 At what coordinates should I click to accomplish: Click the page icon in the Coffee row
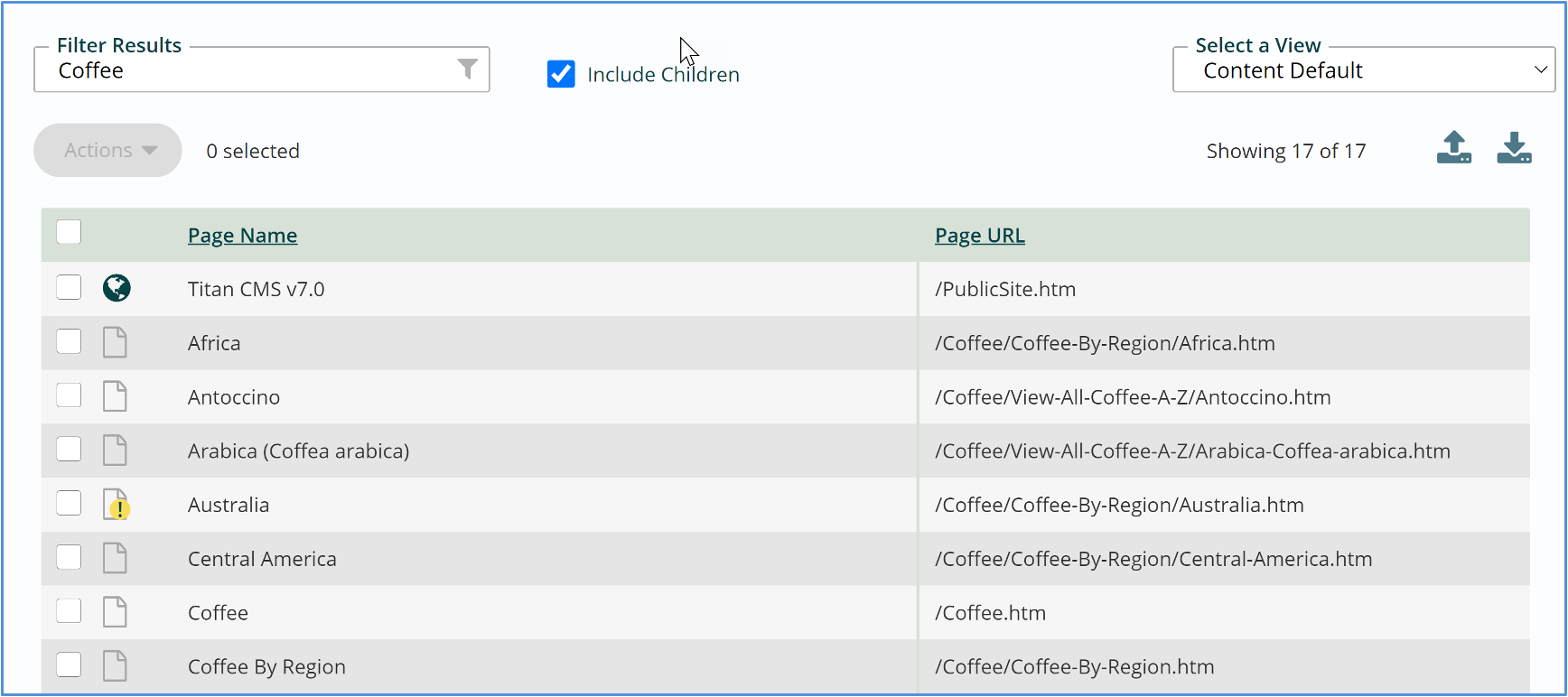(115, 612)
